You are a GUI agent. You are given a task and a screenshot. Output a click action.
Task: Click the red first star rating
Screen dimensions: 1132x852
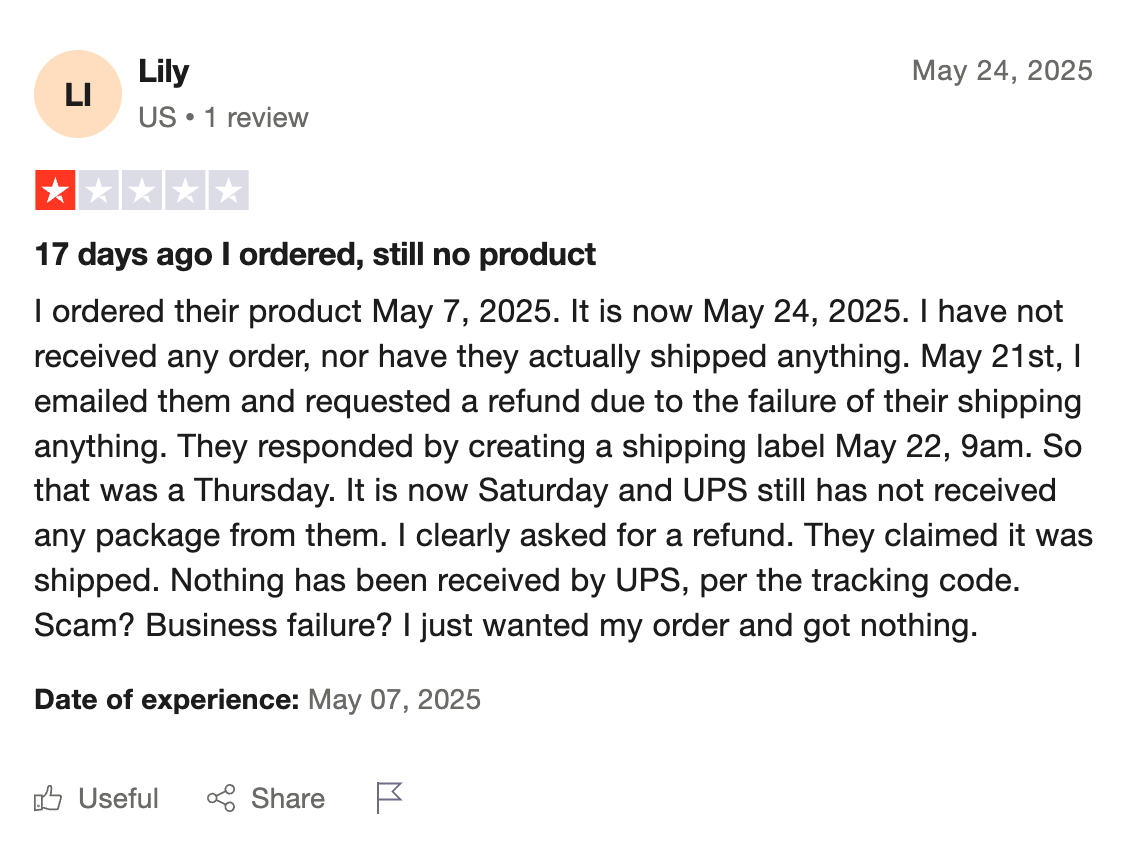pos(55,190)
